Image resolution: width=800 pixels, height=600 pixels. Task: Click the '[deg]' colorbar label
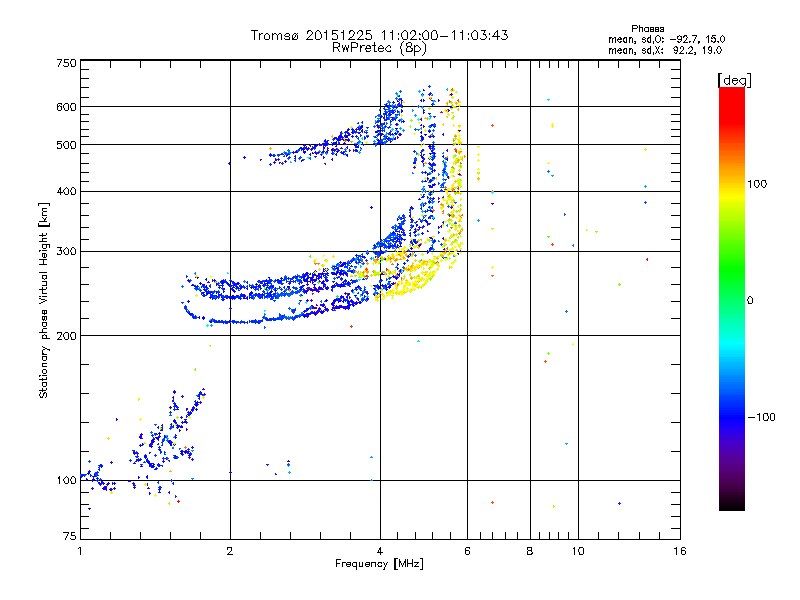click(734, 80)
